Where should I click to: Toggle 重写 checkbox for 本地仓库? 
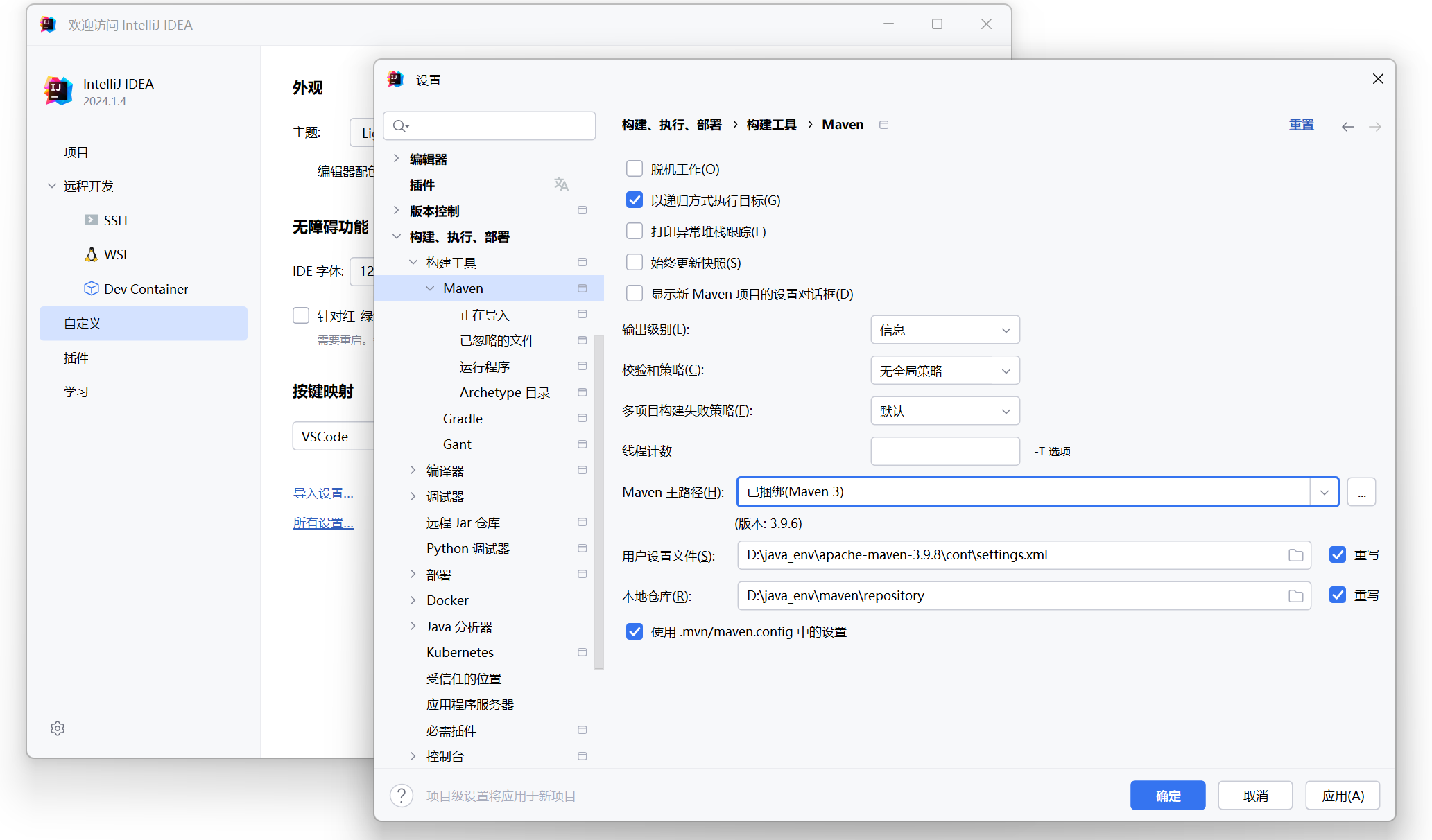tap(1338, 595)
